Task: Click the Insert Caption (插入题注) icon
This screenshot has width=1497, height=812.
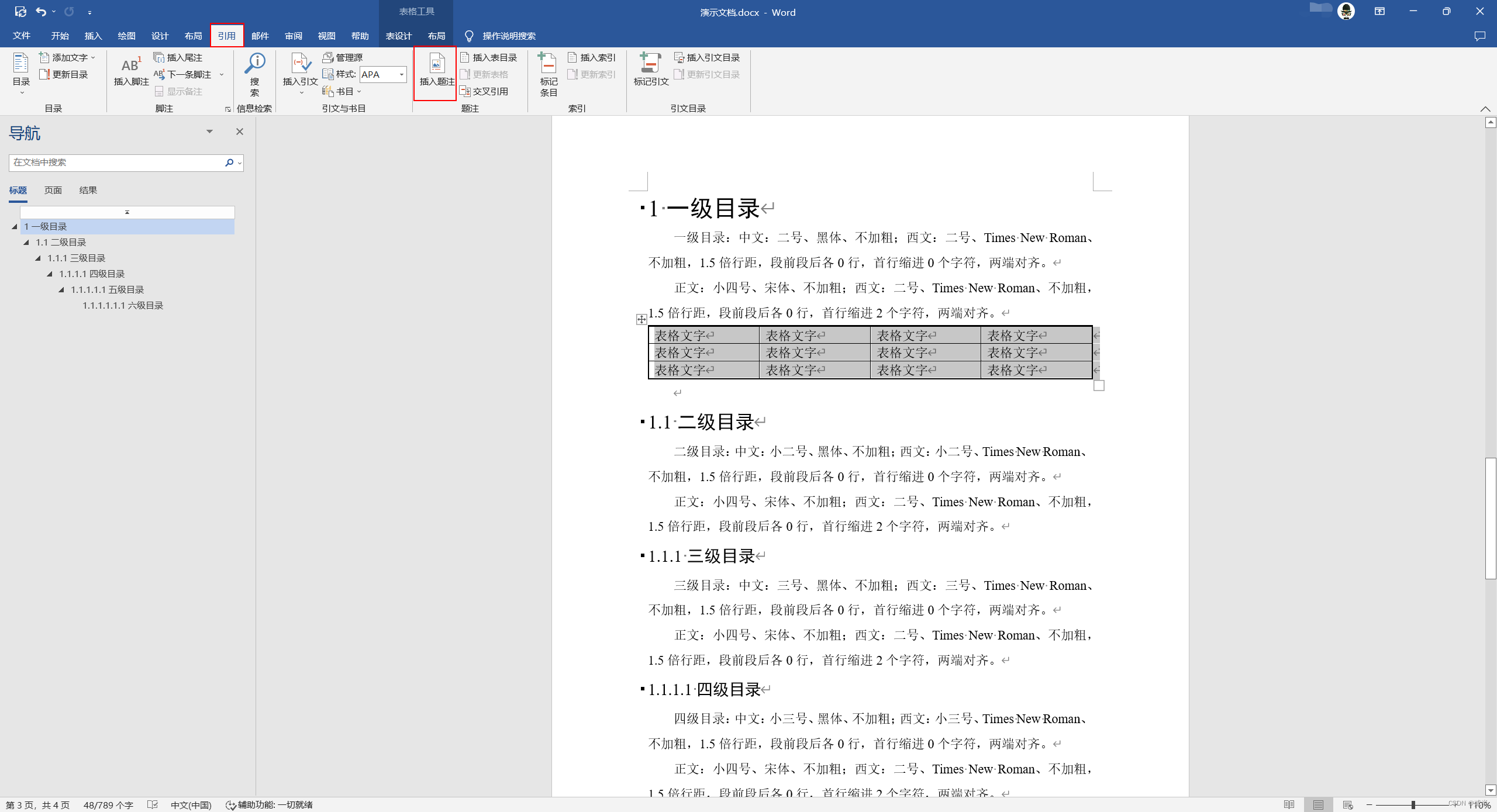Action: [x=436, y=64]
